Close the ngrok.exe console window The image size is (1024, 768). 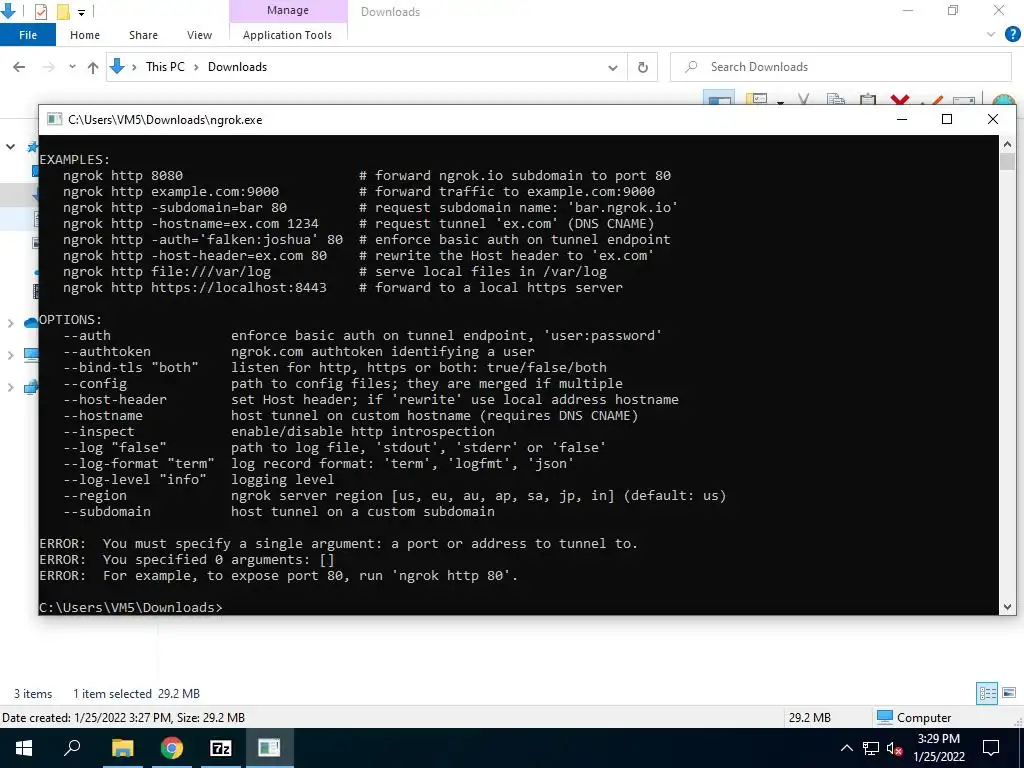click(x=993, y=119)
